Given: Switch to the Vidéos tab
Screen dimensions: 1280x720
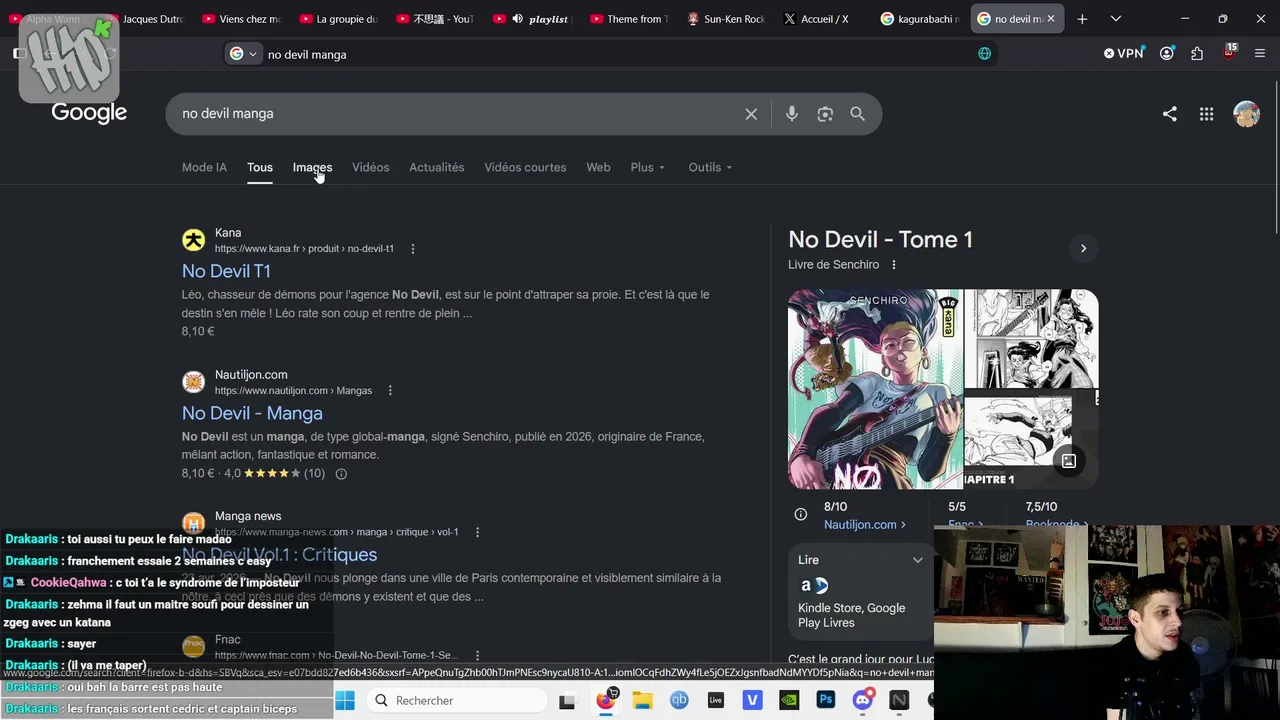Looking at the screenshot, I should [371, 168].
